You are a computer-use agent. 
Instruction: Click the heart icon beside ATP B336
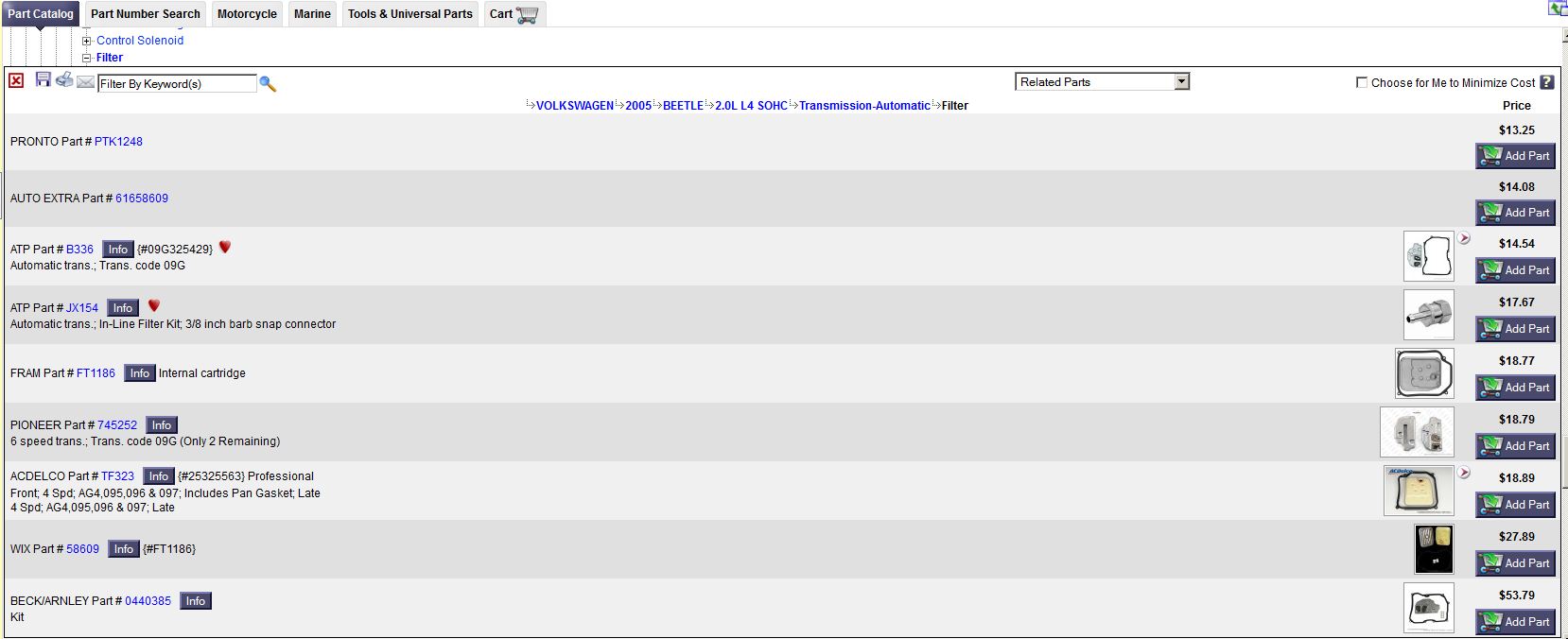[x=225, y=247]
